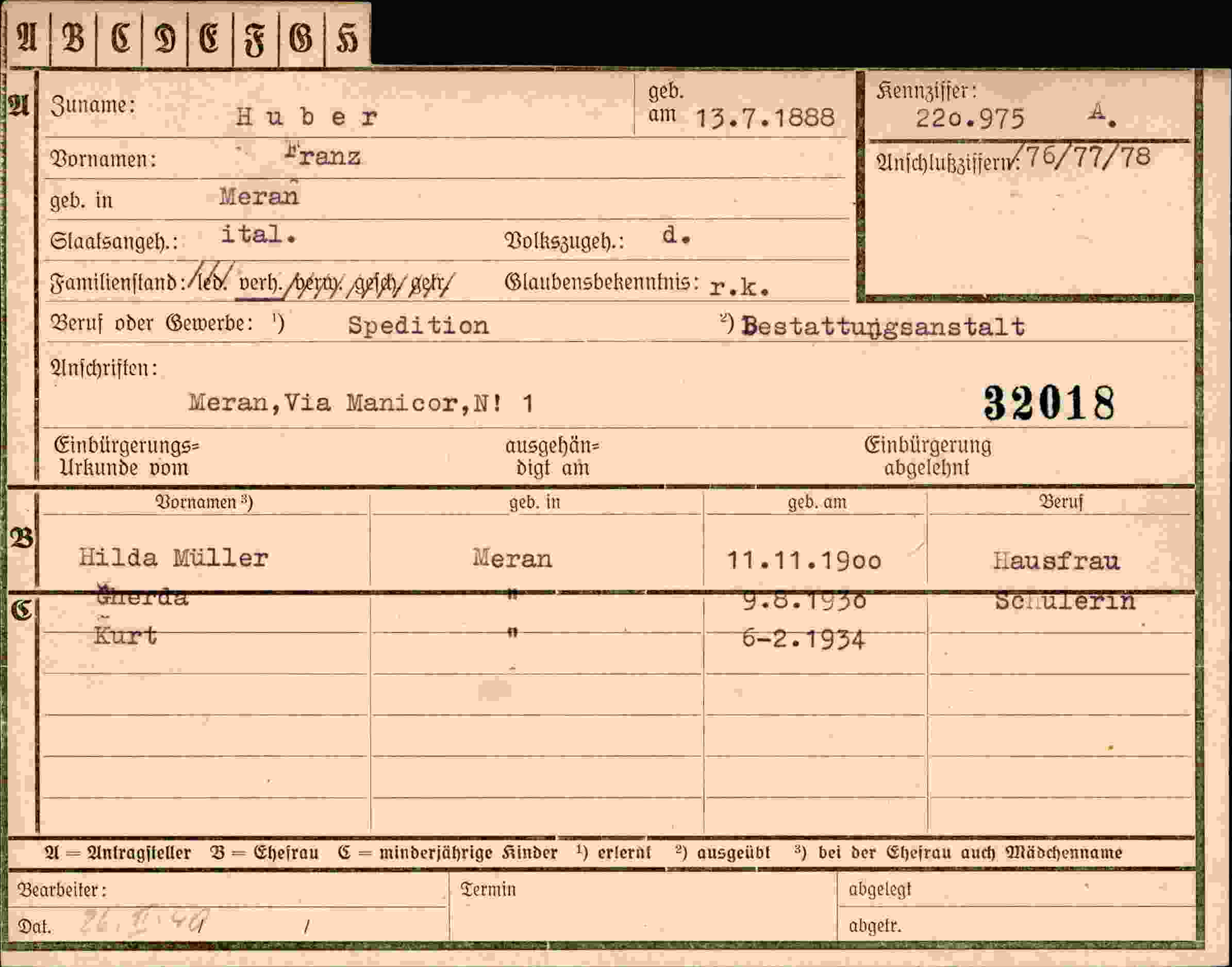The height and width of the screenshot is (967, 1232).
Task: Select the occupation "Schülerin"
Action: [x=1065, y=601]
